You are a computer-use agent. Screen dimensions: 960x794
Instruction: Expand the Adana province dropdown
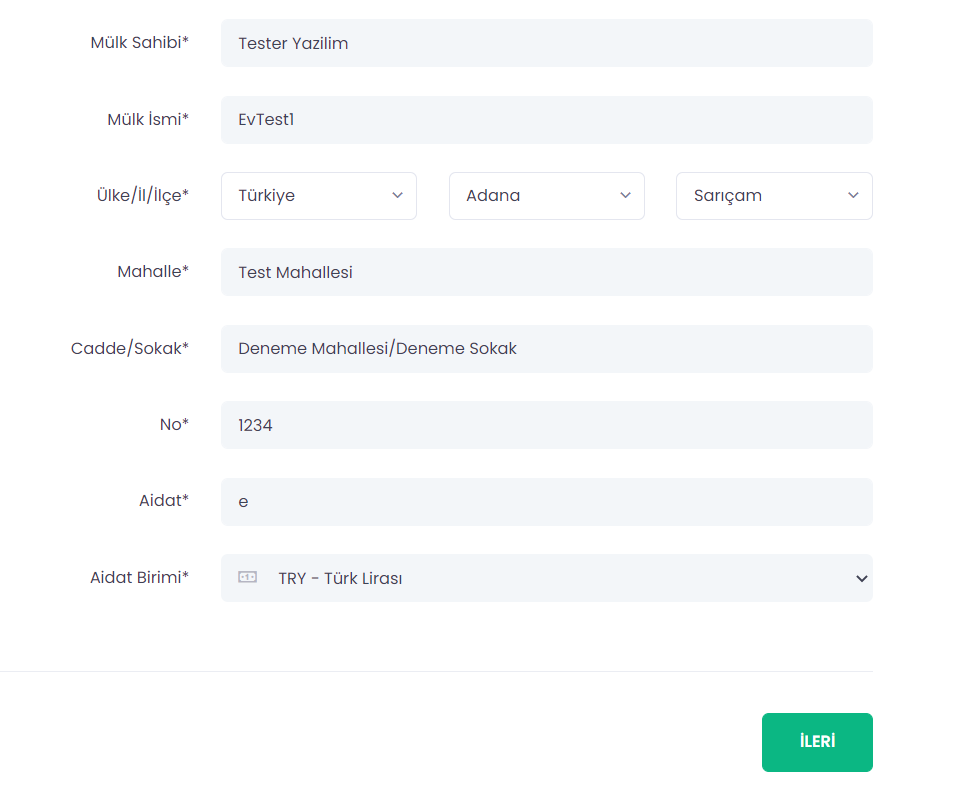[546, 196]
